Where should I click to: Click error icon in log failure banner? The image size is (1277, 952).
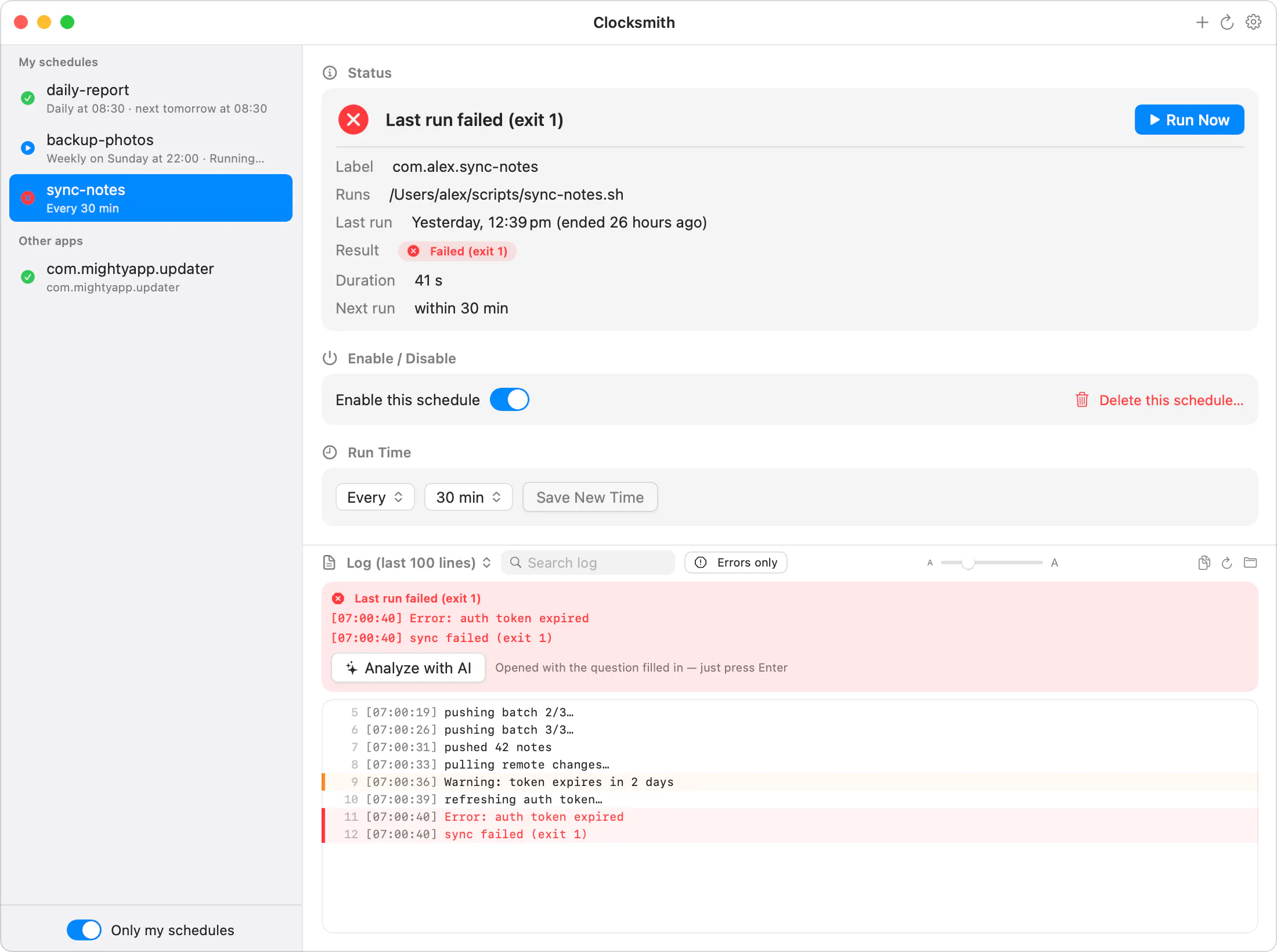coord(338,598)
